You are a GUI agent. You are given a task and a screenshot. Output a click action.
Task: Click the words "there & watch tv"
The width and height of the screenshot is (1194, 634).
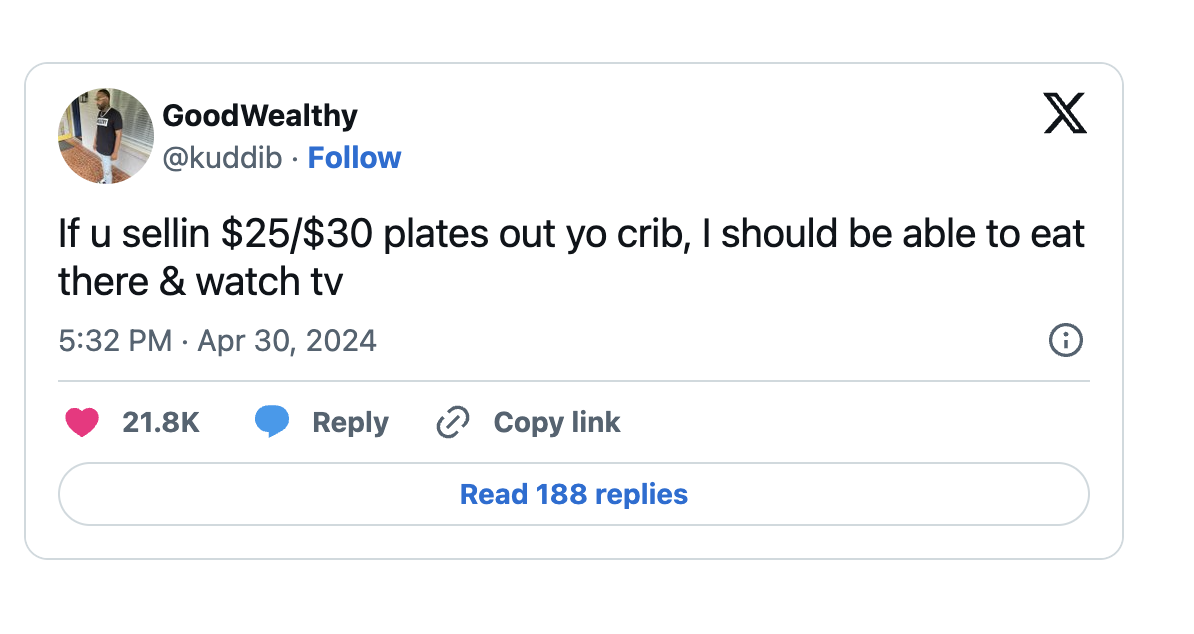(200, 282)
